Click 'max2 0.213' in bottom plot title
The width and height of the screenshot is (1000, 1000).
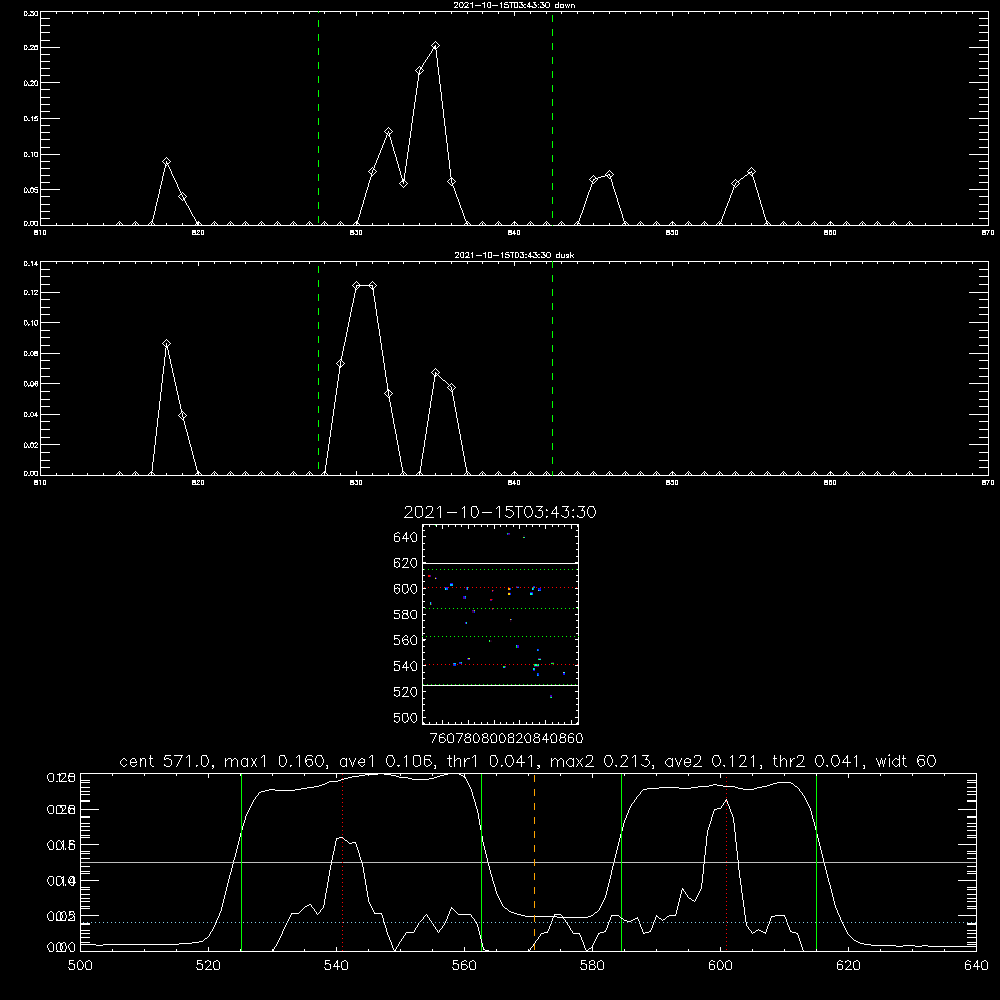tap(601, 761)
